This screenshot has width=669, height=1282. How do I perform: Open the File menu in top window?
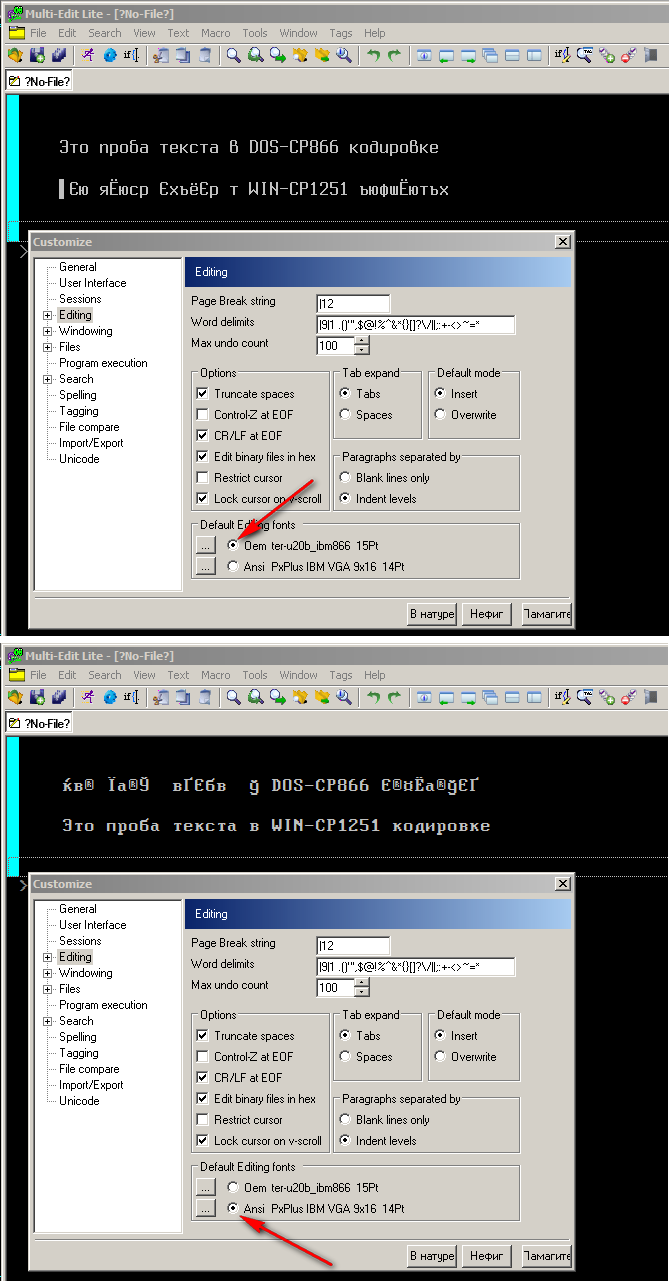coord(38,33)
